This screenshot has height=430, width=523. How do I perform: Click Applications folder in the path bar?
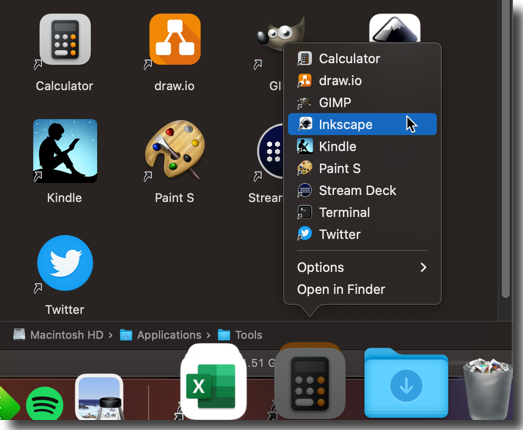[x=161, y=335]
